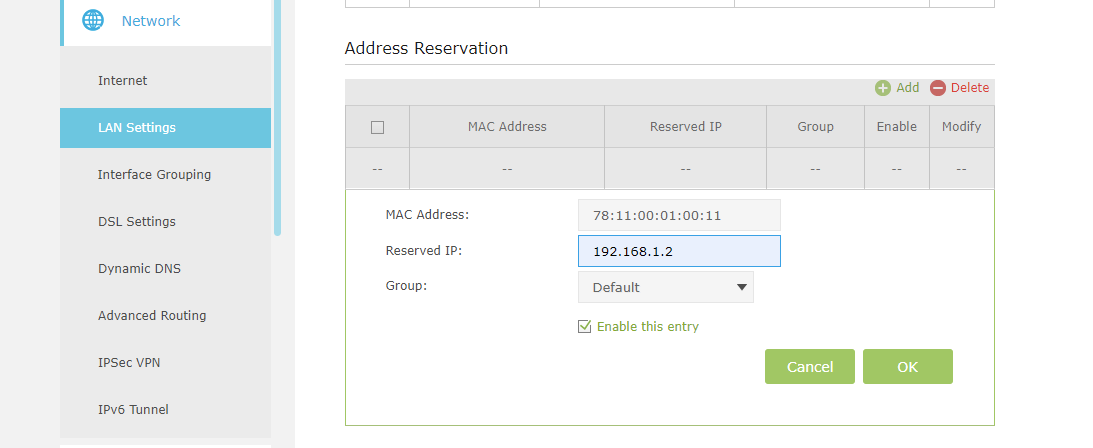Tick the select-all checkbox in table header
The width and height of the screenshot is (1093, 448).
point(377,128)
